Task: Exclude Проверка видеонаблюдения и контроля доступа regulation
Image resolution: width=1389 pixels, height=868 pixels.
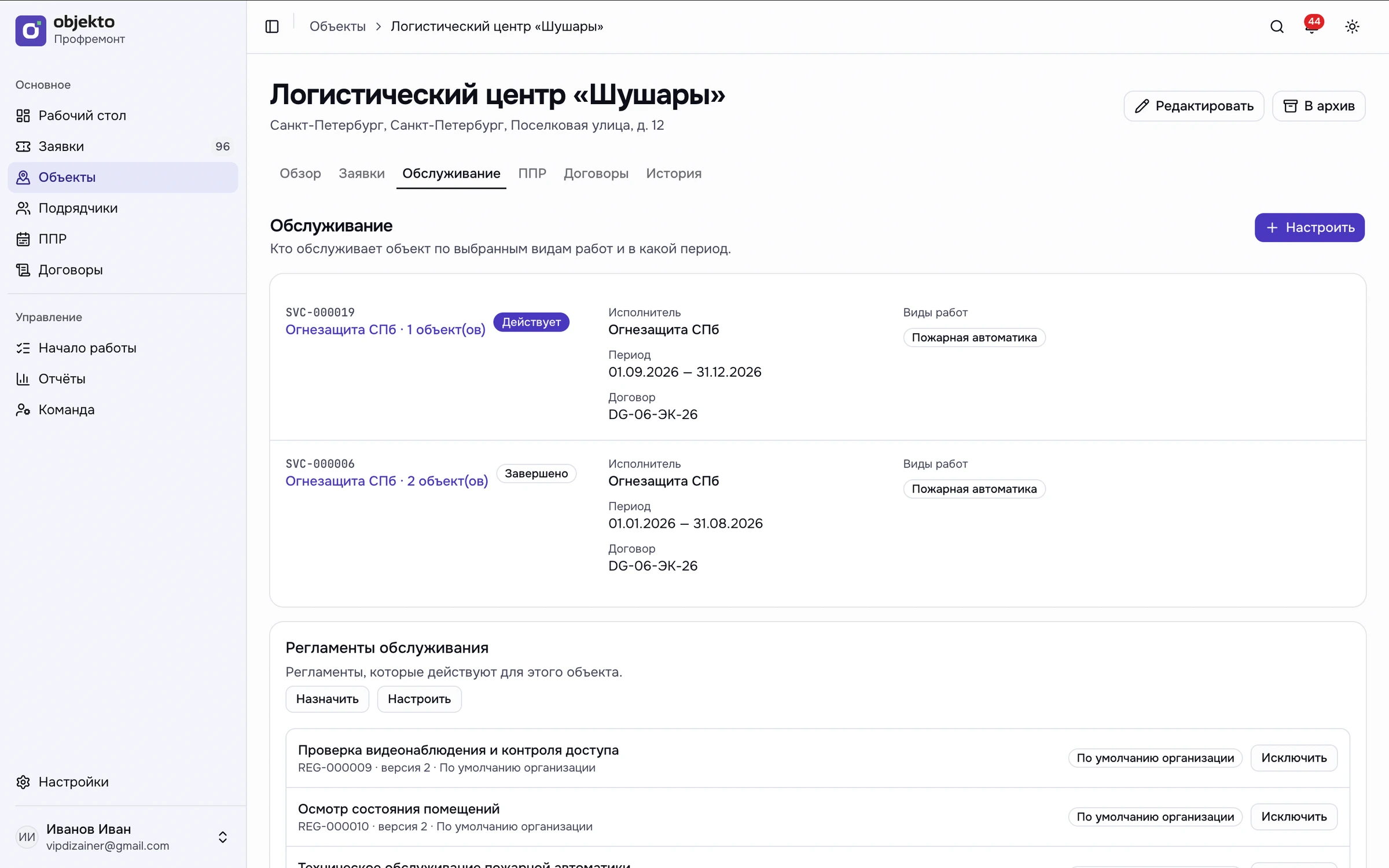Action: [1294, 758]
